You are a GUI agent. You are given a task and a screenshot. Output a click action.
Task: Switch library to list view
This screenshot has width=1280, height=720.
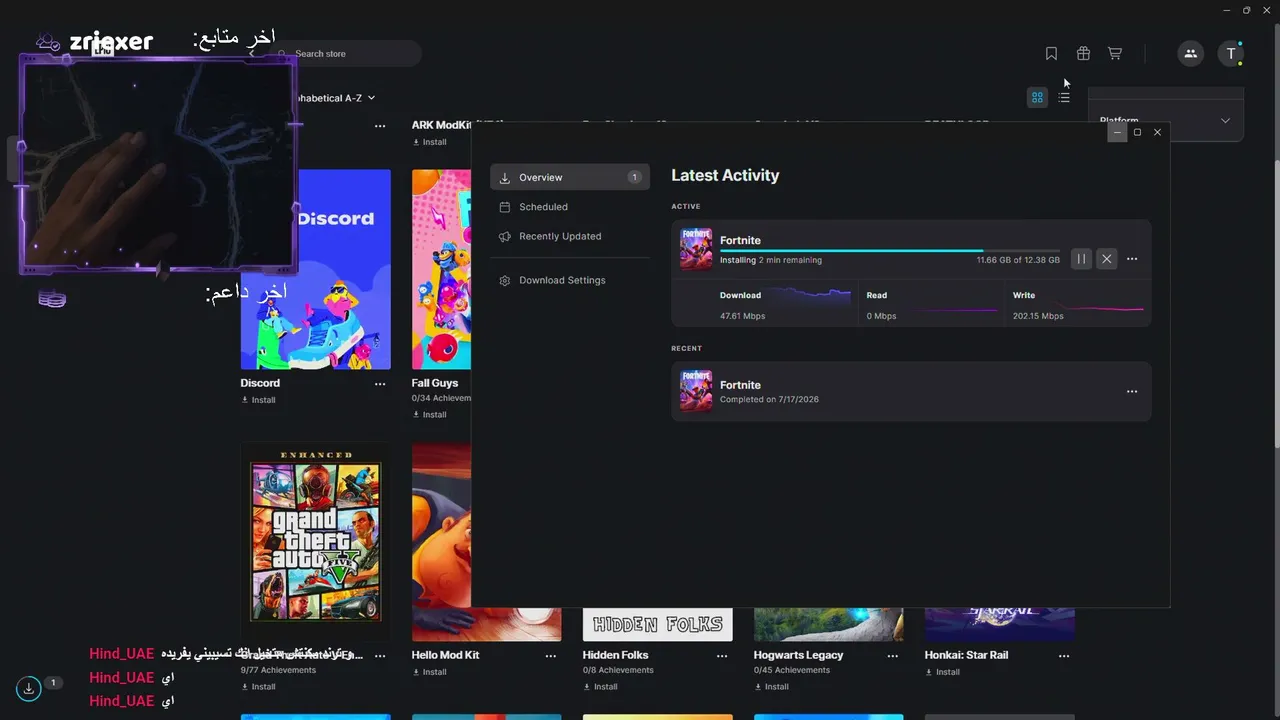(1064, 97)
